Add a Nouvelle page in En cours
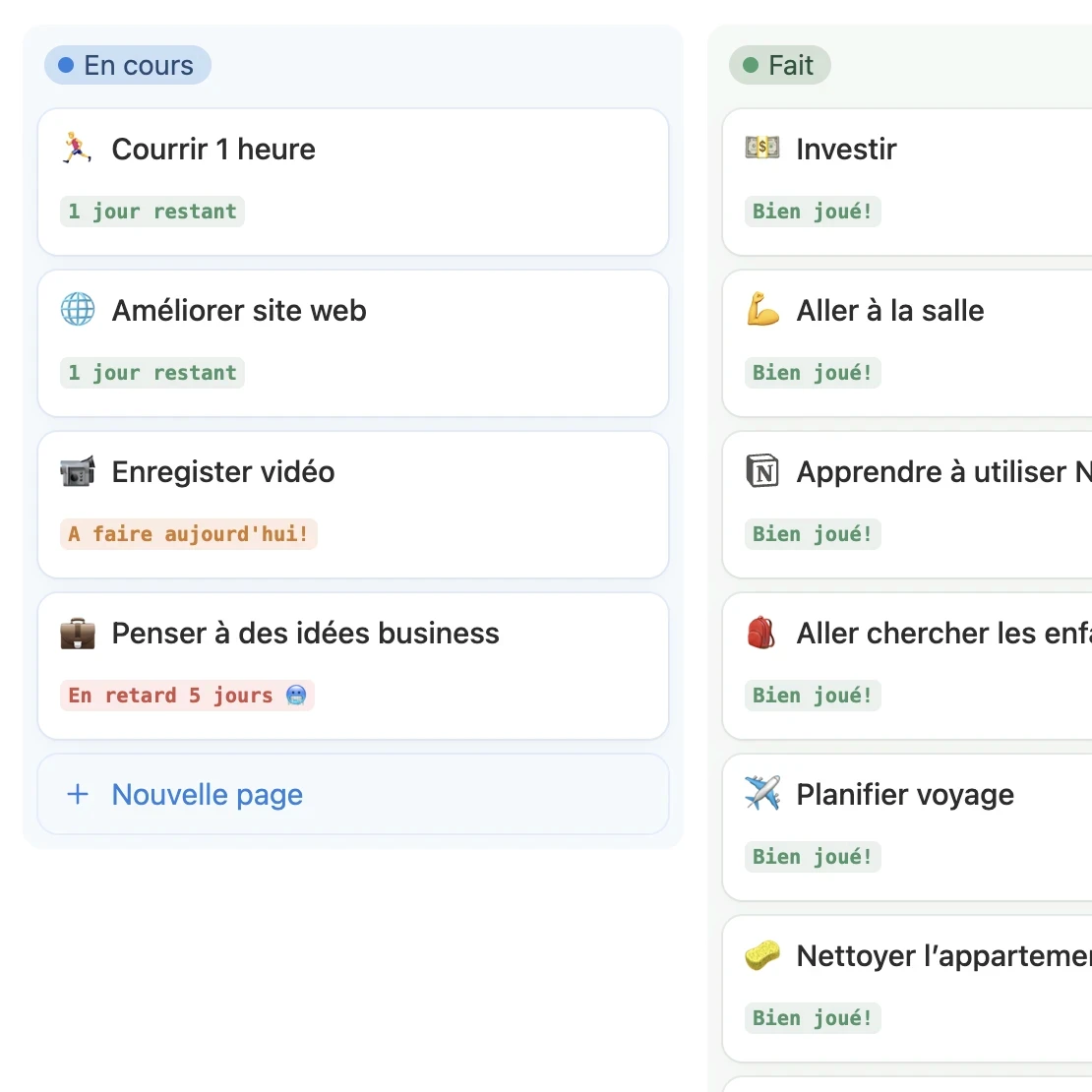 [x=353, y=794]
